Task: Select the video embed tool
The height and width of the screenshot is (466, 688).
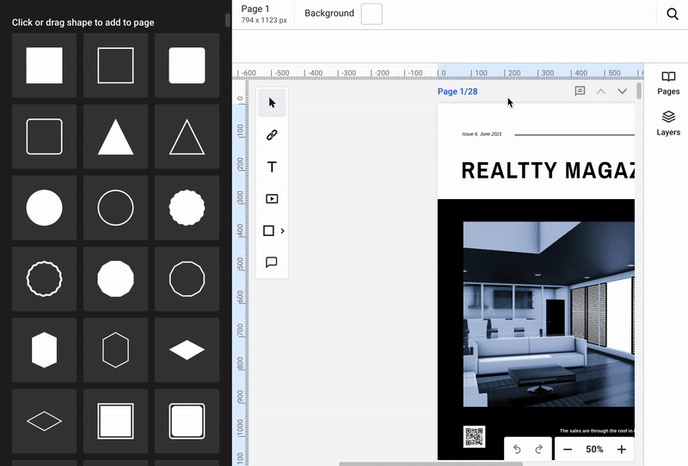Action: 272,199
